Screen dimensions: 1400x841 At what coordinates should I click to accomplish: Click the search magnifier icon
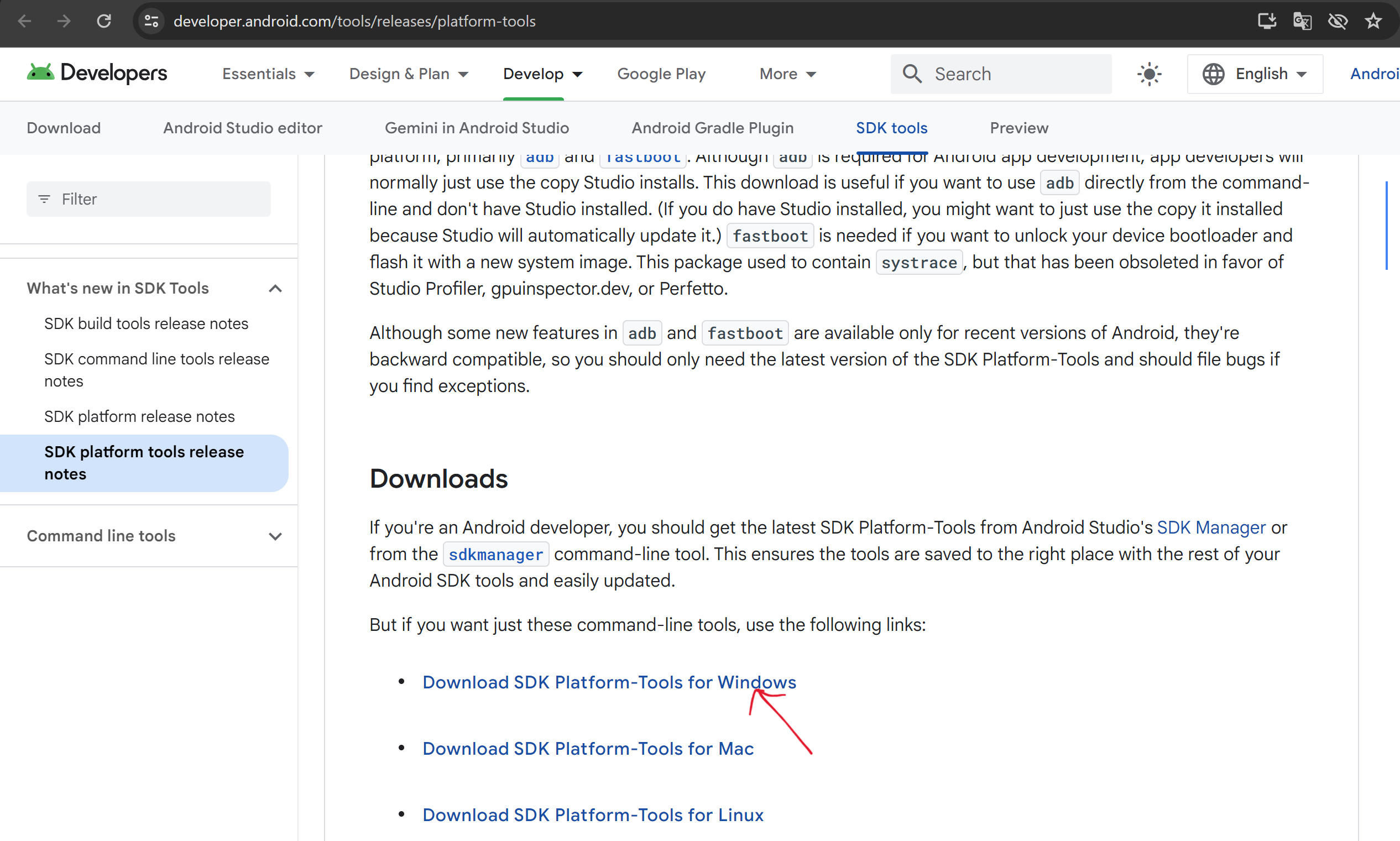pos(912,74)
